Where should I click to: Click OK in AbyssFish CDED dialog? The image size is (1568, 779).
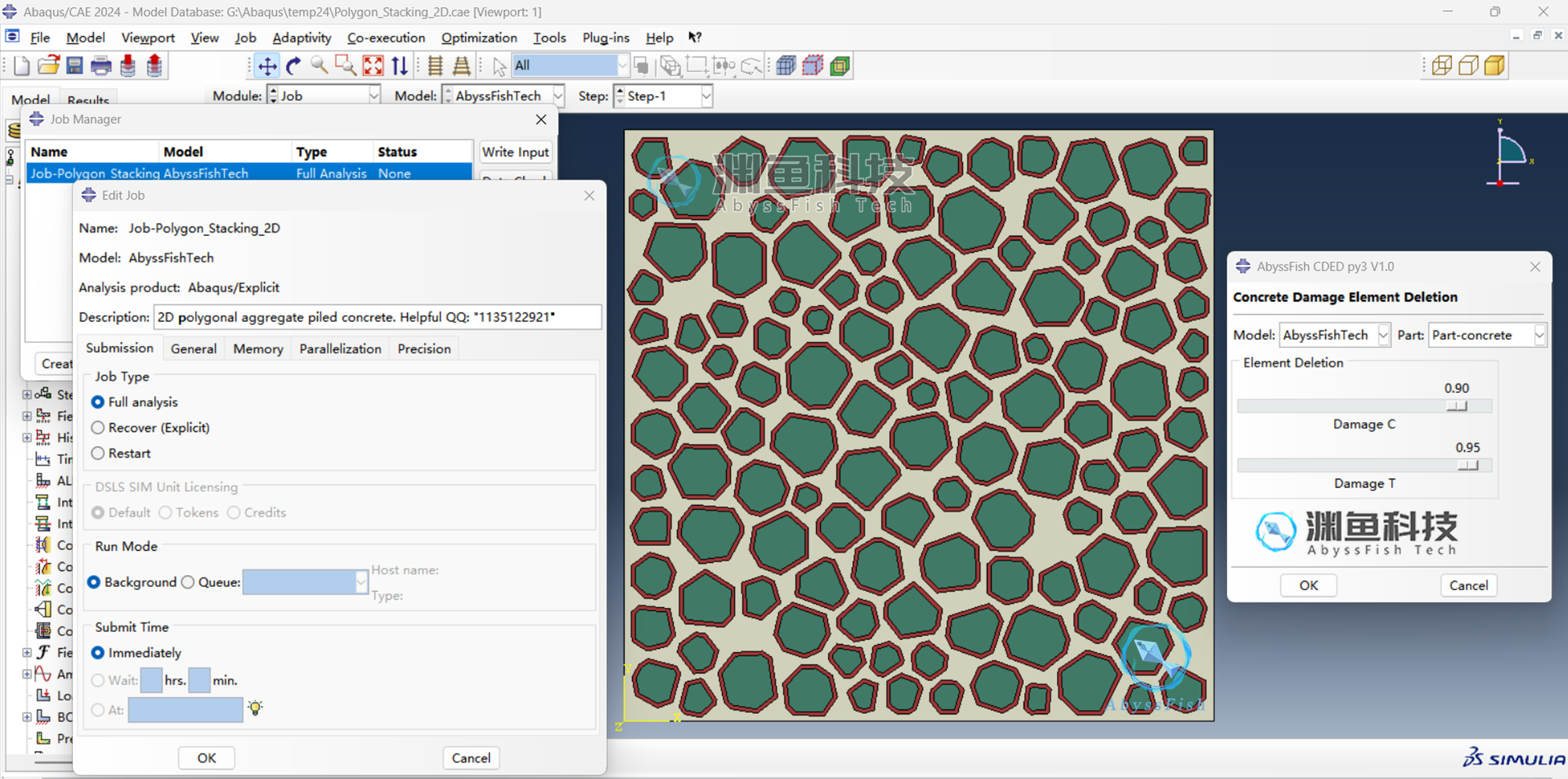point(1308,585)
